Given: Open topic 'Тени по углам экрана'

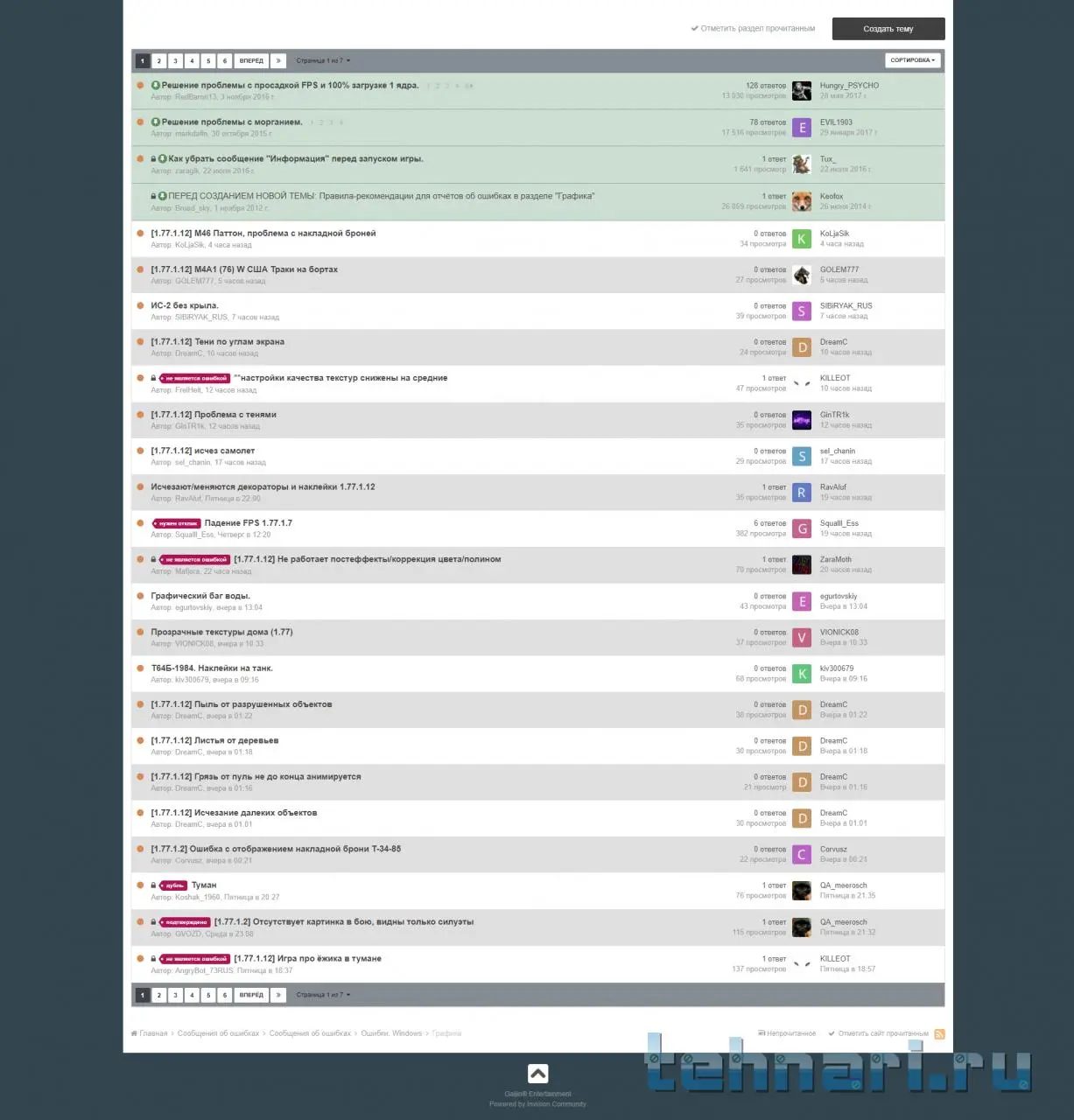Looking at the screenshot, I should pos(218,342).
